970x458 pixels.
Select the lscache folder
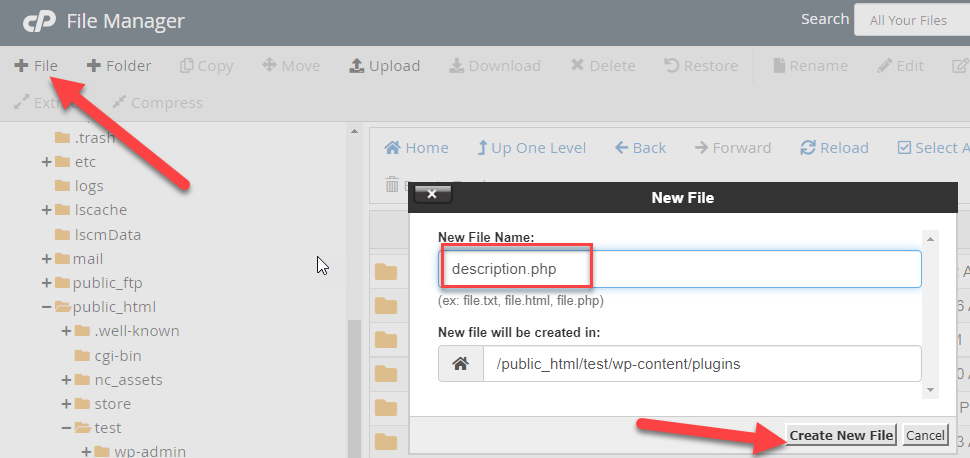click(91, 210)
